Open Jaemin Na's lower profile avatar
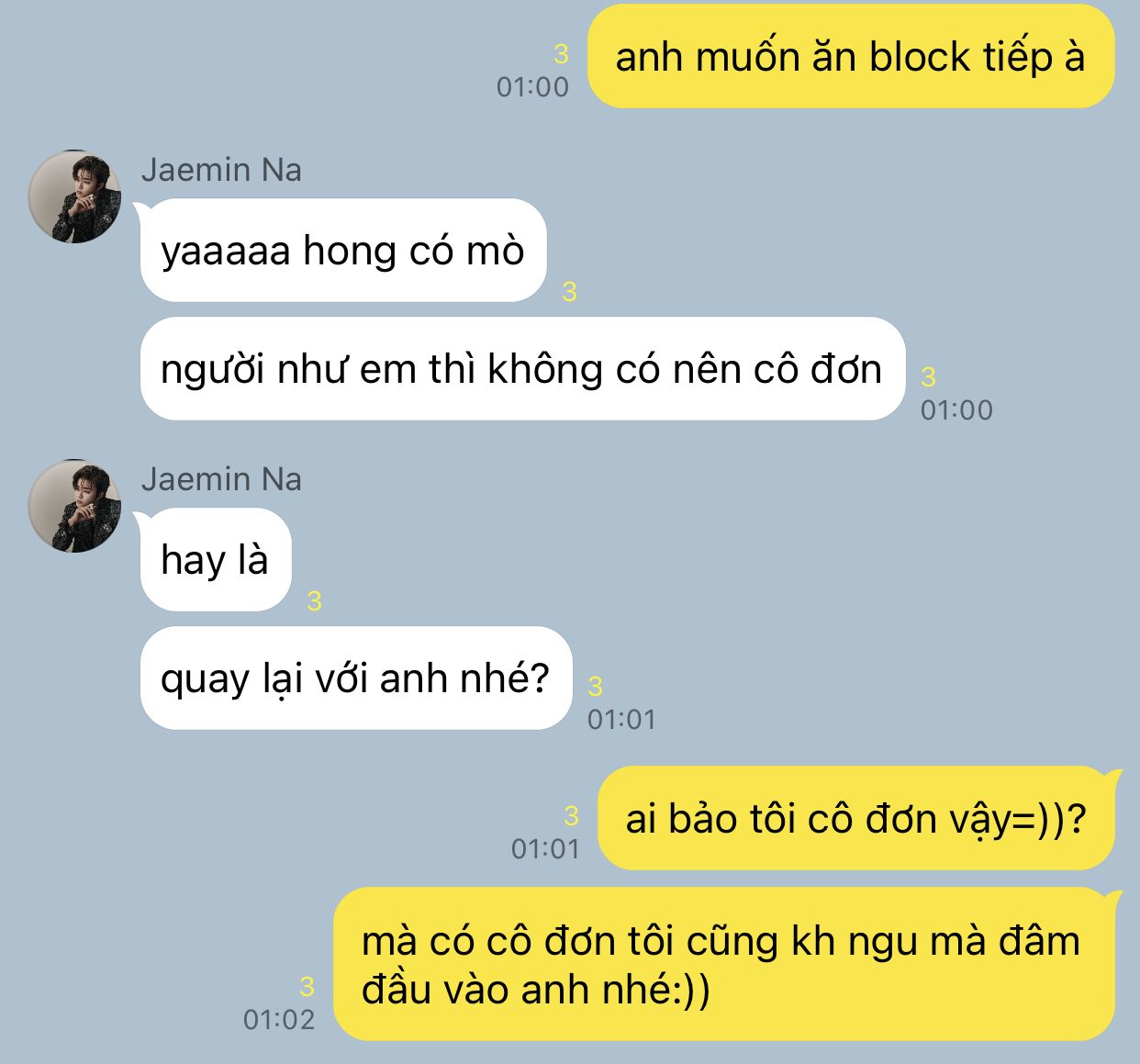The image size is (1140, 1064). click(74, 506)
